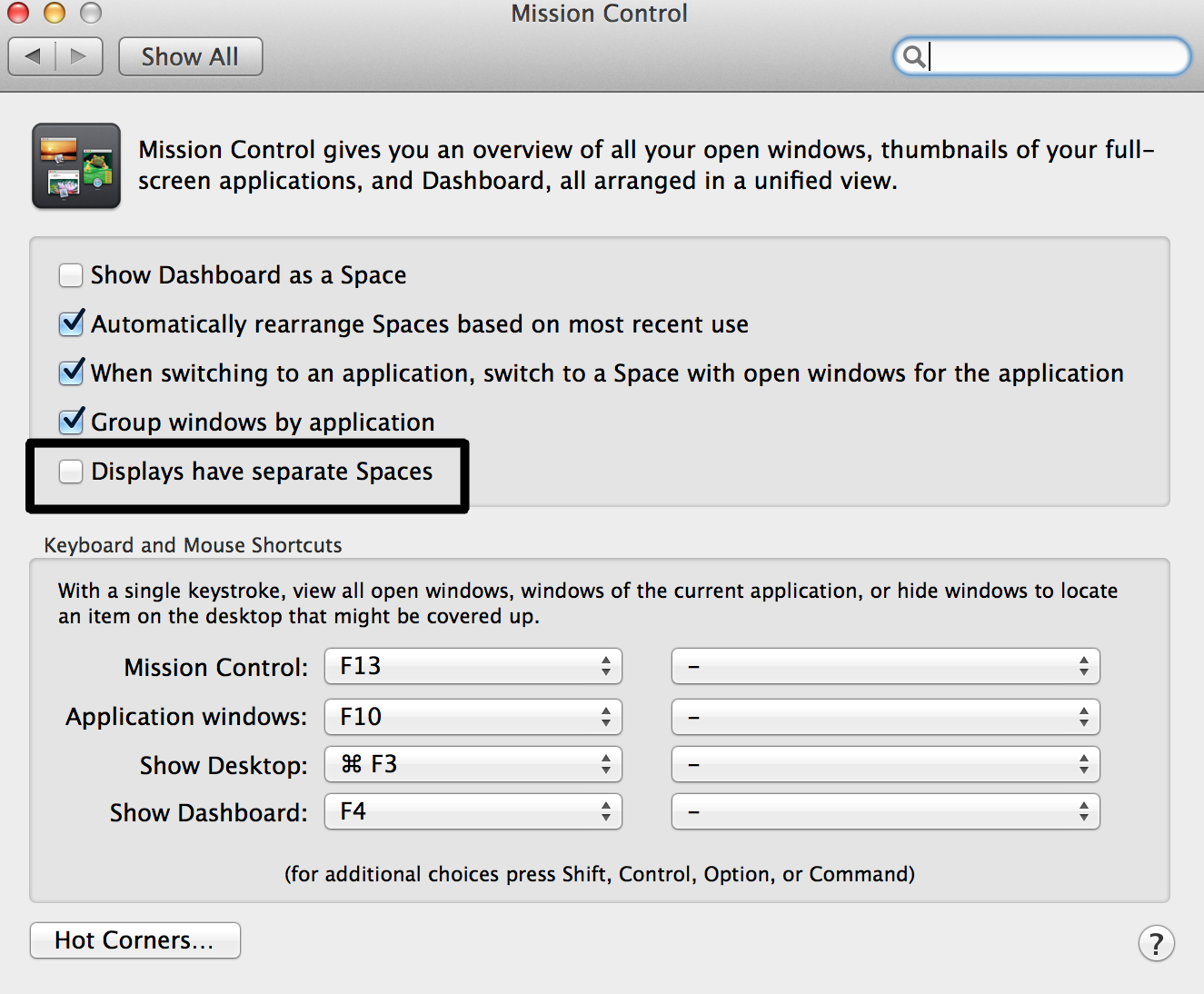Click the single keystroke explanation text
The width and height of the screenshot is (1204, 994).
(588, 603)
